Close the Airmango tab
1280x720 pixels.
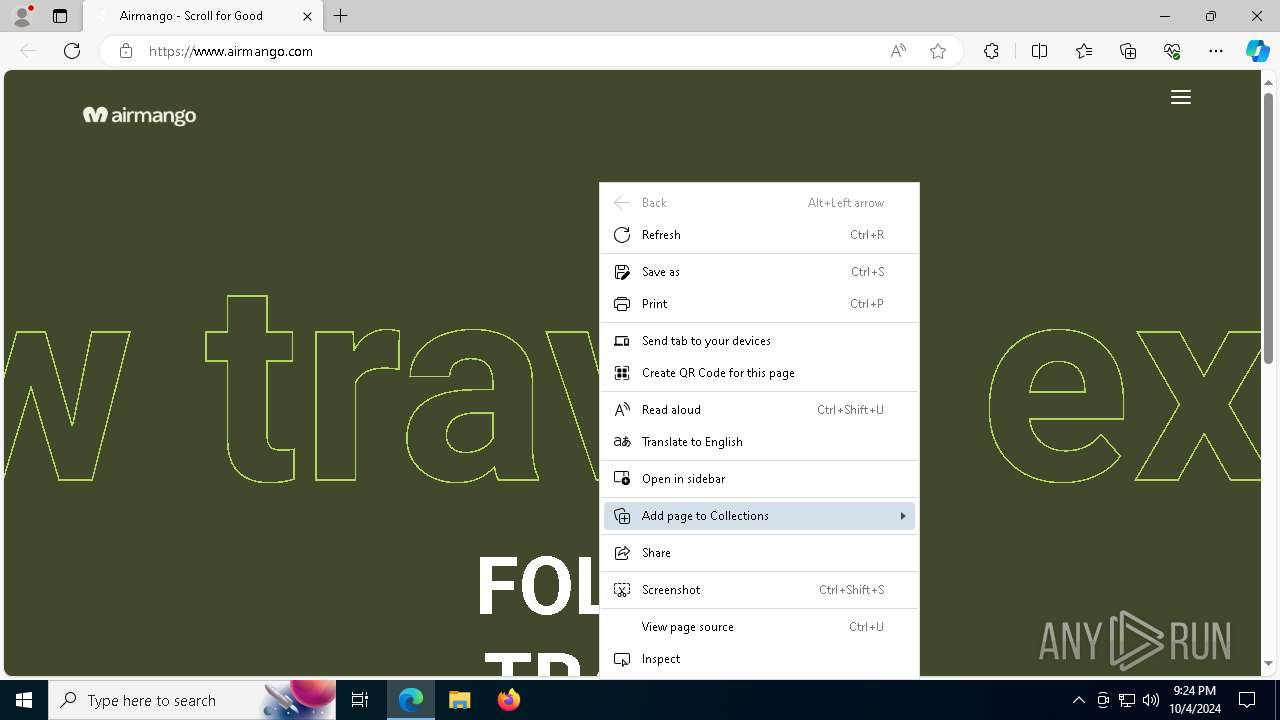click(307, 16)
